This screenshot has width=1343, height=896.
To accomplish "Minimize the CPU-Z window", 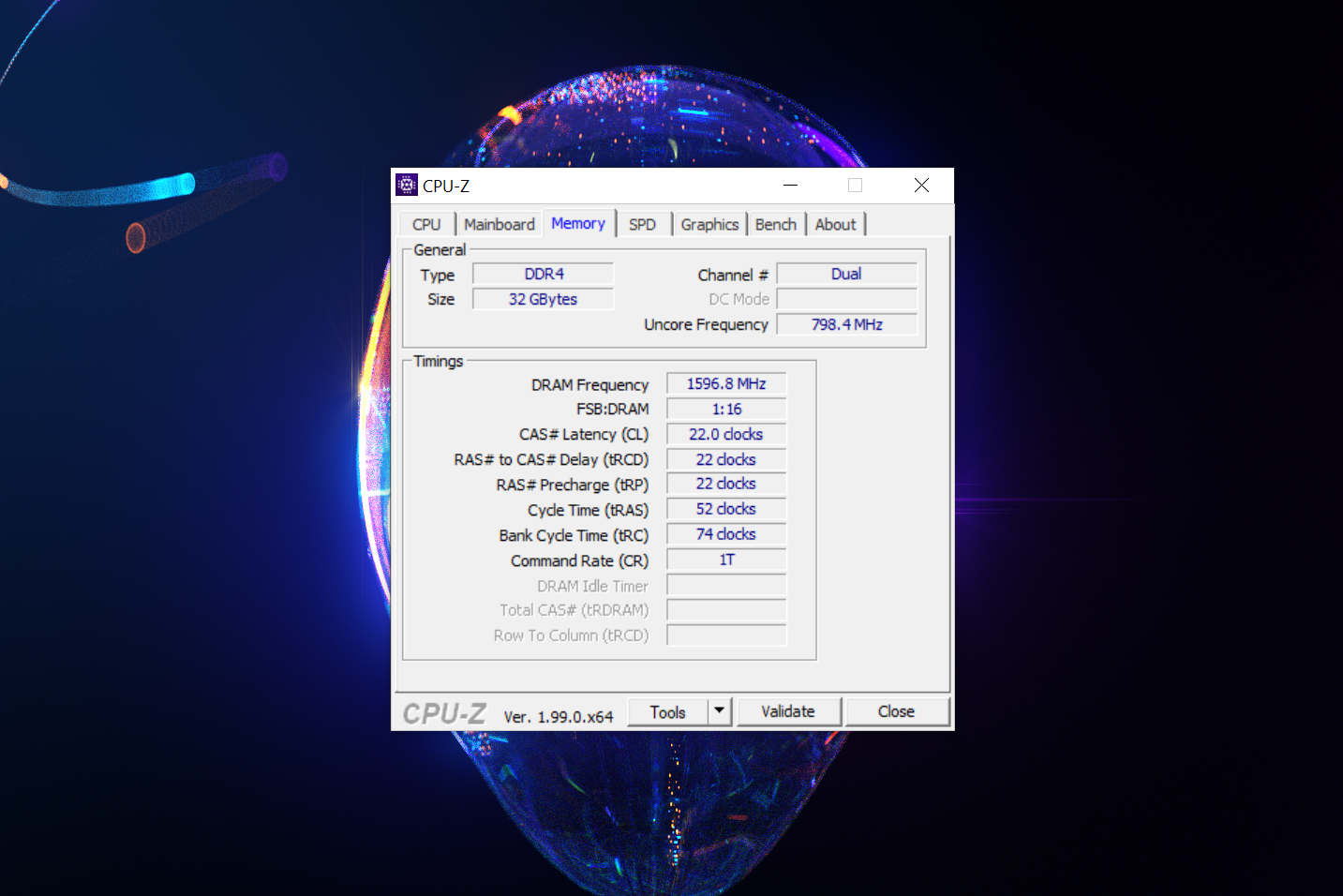I will pos(790,186).
